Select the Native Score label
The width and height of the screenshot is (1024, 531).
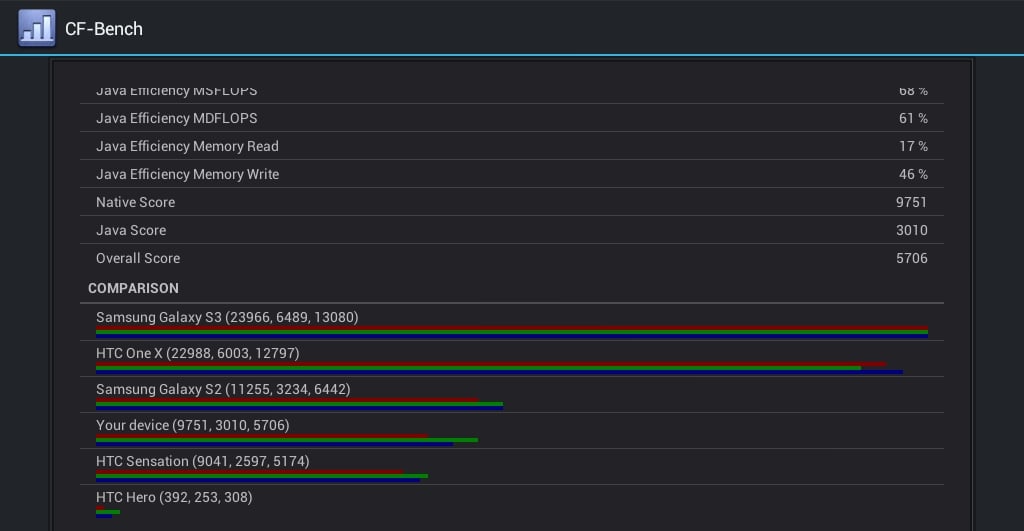coord(135,202)
